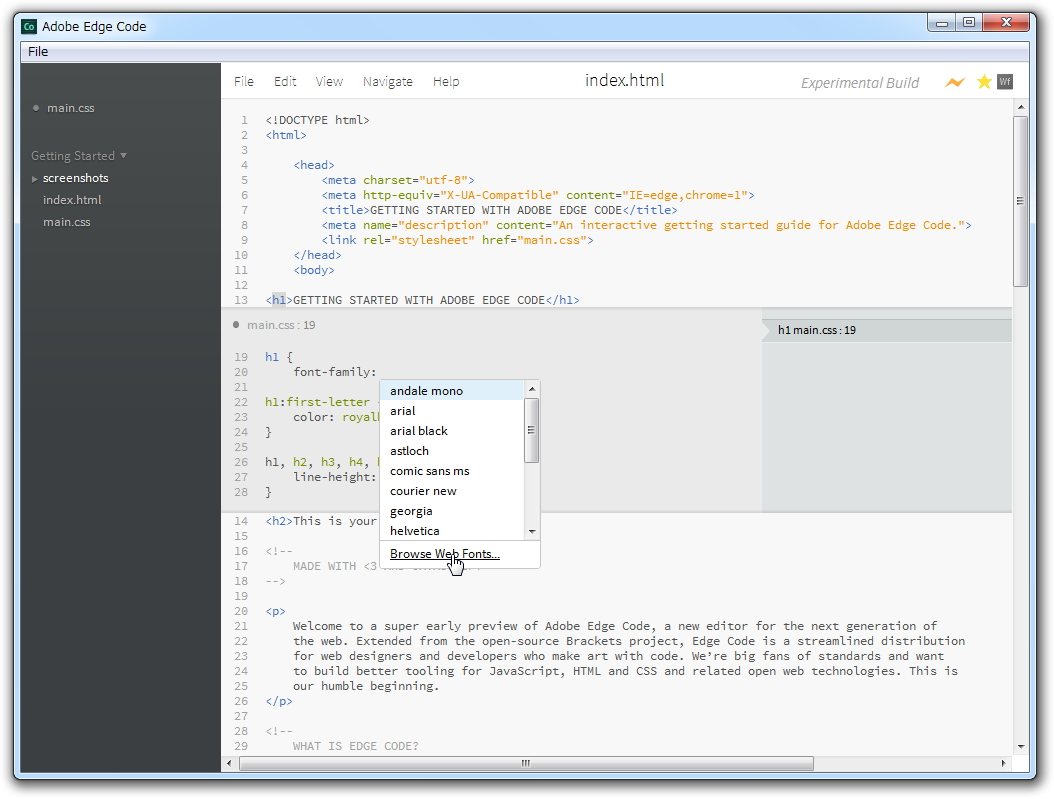Choose georgia from the font list
This screenshot has width=1054, height=799.
point(411,510)
